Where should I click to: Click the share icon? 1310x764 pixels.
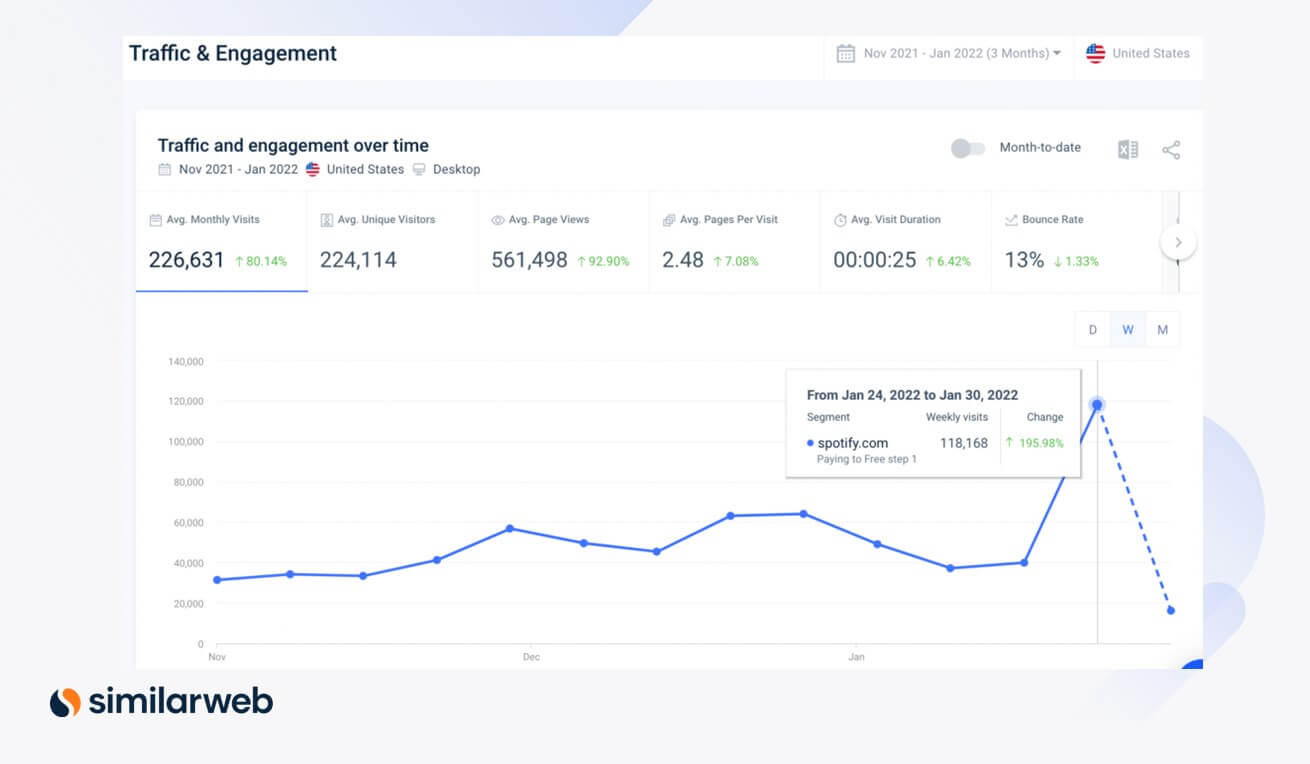[x=1171, y=150]
